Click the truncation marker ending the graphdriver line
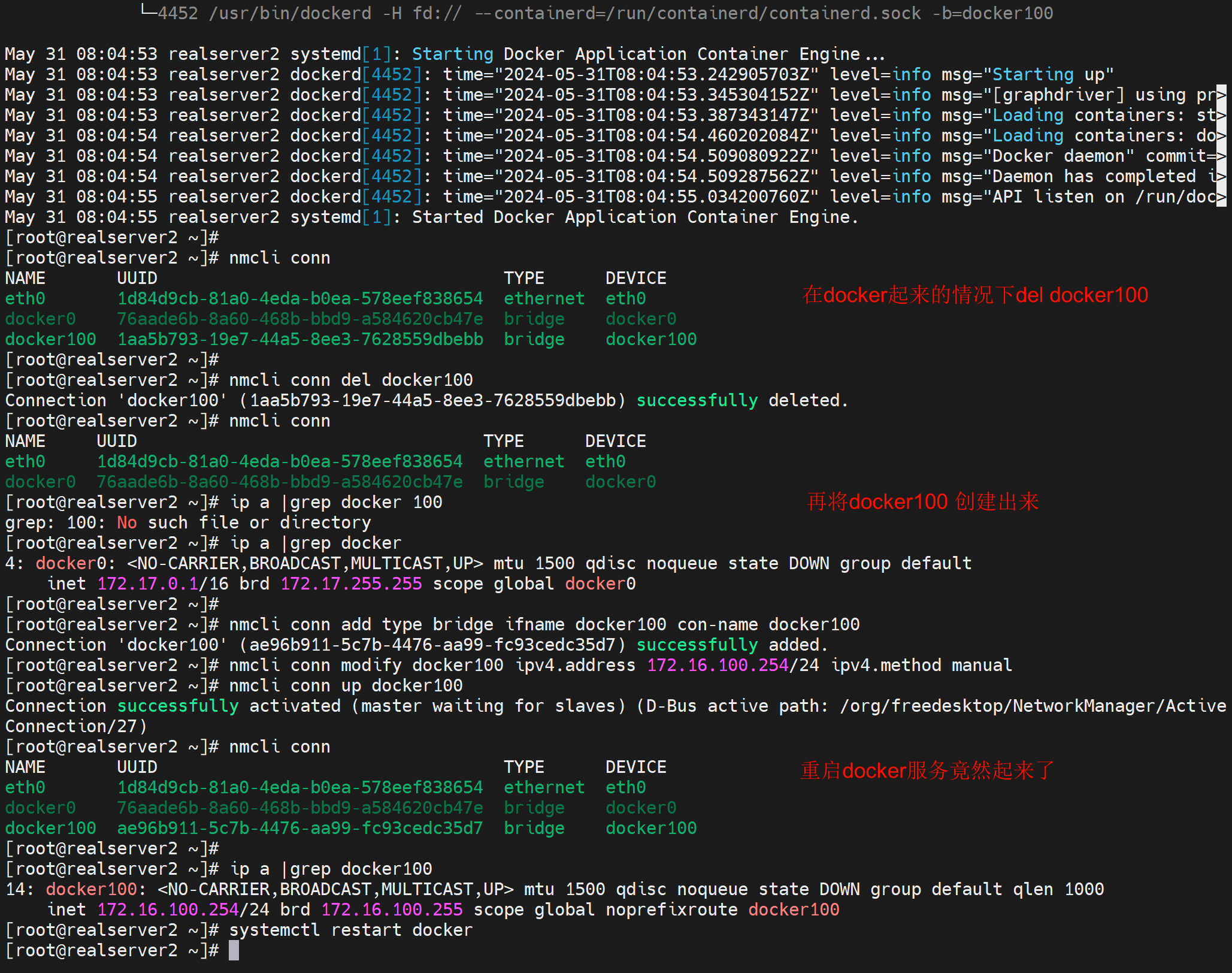1232x973 pixels. 1221,95
